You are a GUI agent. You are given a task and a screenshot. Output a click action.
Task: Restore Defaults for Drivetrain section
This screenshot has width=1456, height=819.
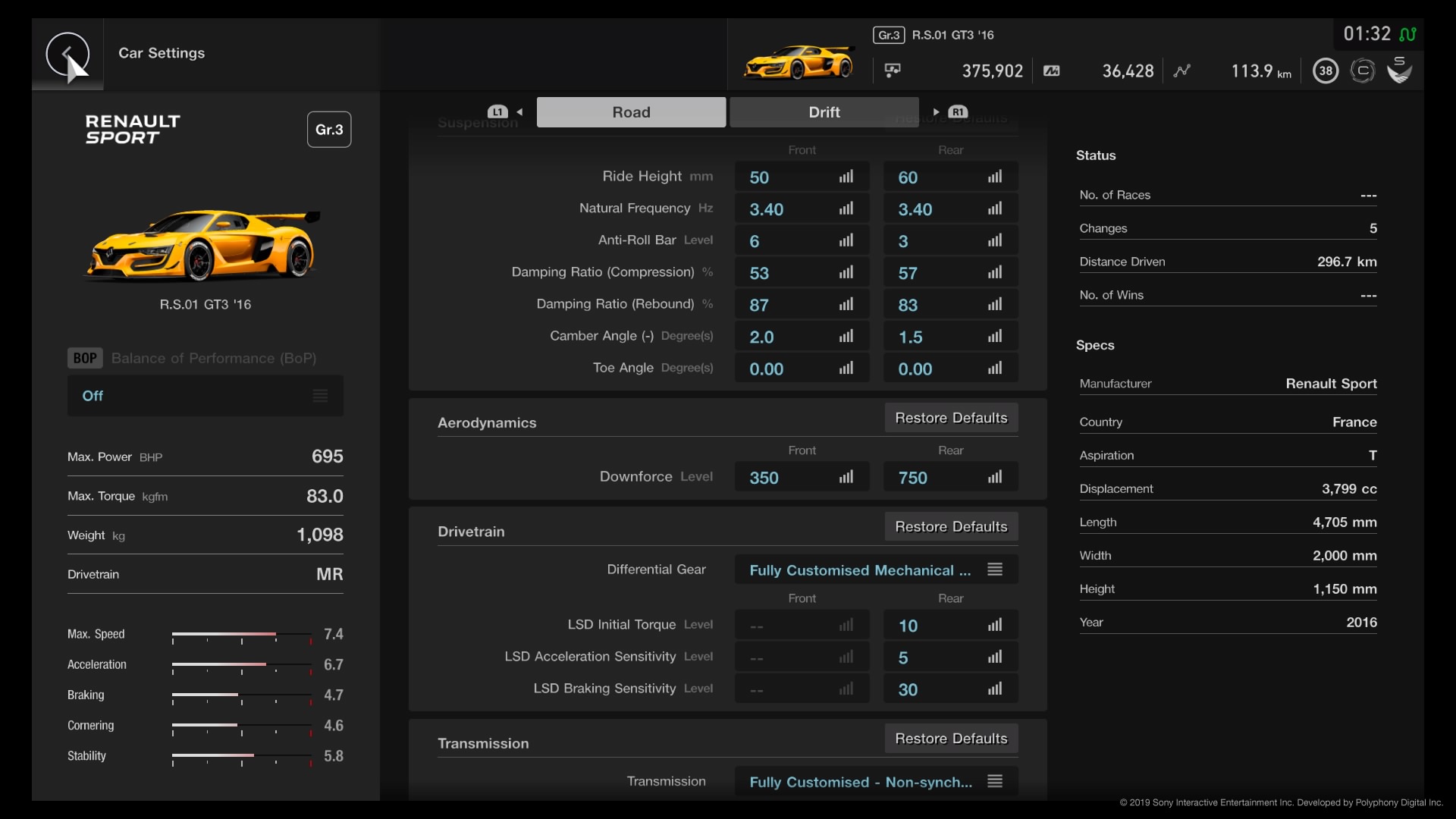951,526
